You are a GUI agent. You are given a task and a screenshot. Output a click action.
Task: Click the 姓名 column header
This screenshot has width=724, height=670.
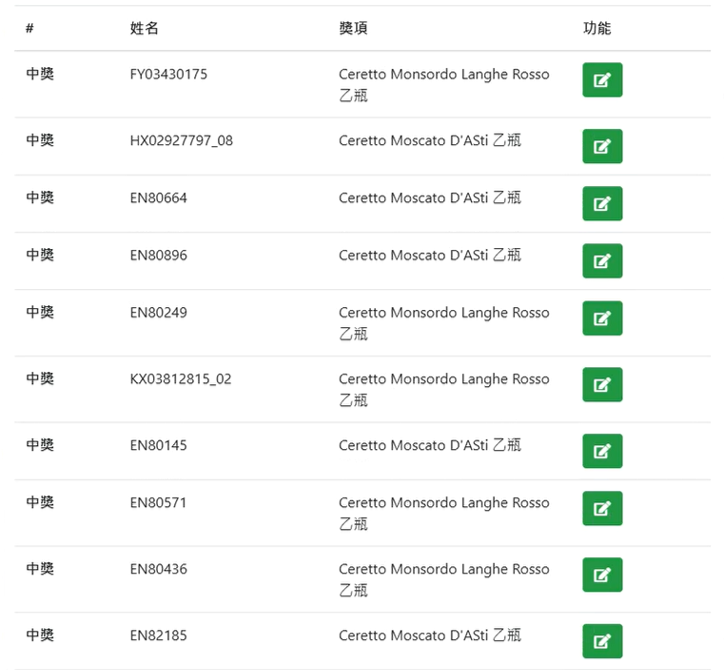coord(144,28)
